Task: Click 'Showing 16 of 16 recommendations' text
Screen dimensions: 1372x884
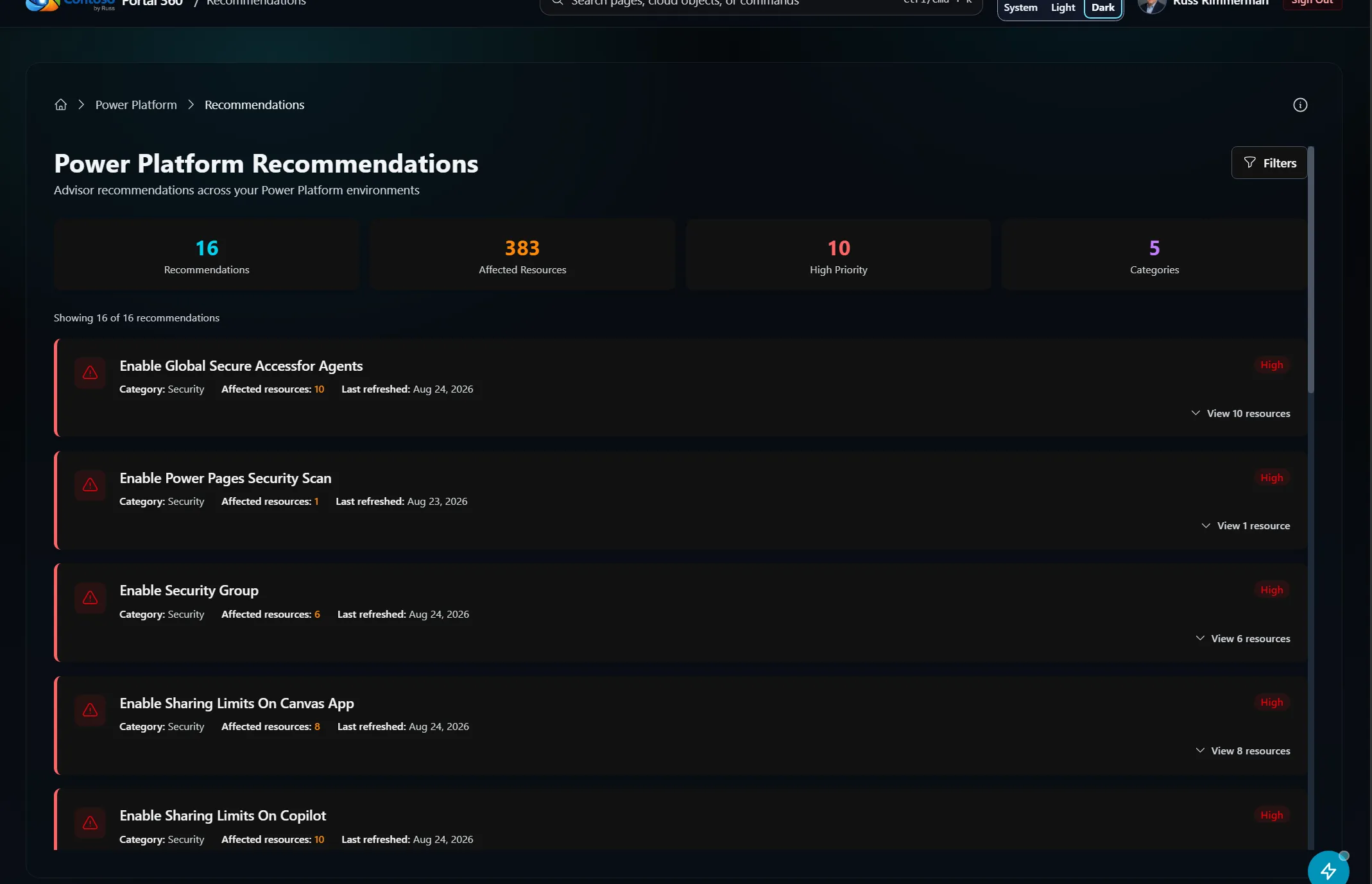Action: [137, 318]
